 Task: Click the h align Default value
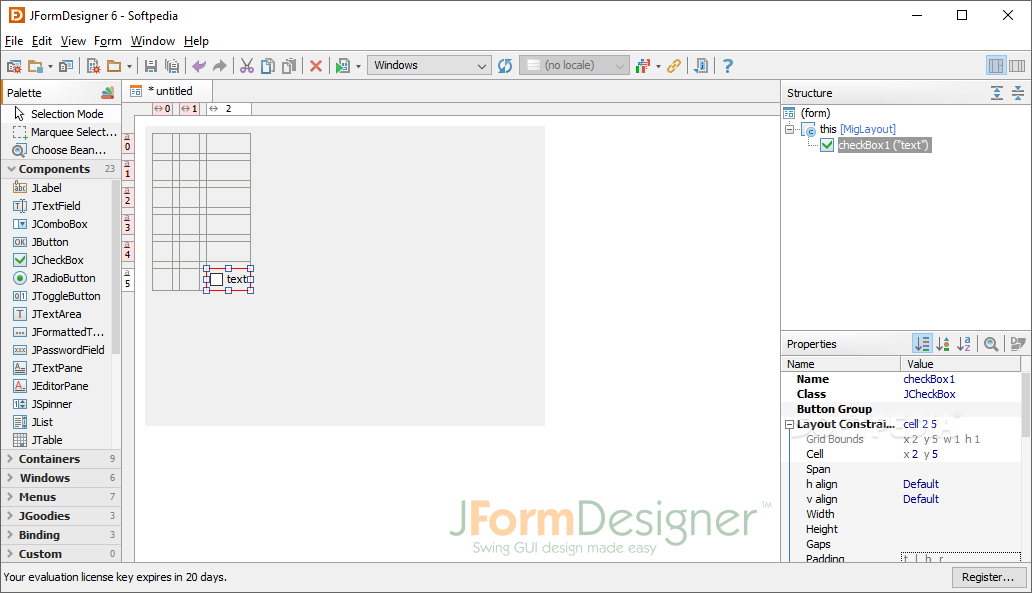(x=921, y=484)
